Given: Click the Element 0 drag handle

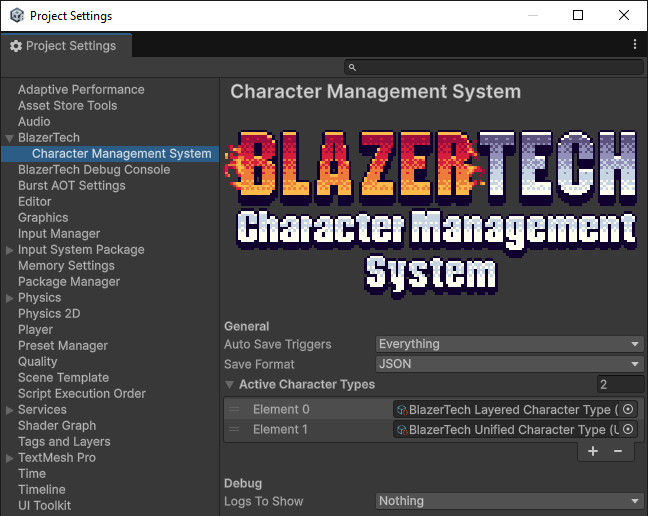Looking at the screenshot, I should [234, 409].
